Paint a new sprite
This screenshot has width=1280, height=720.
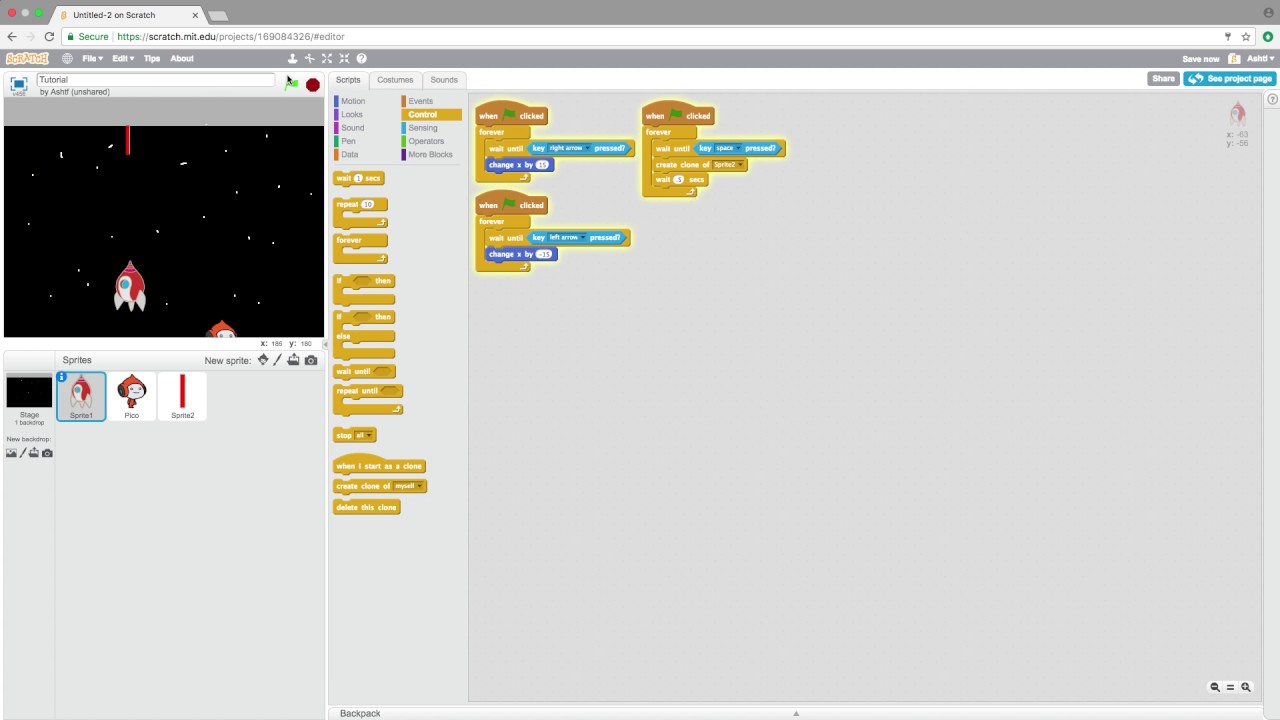click(x=278, y=360)
